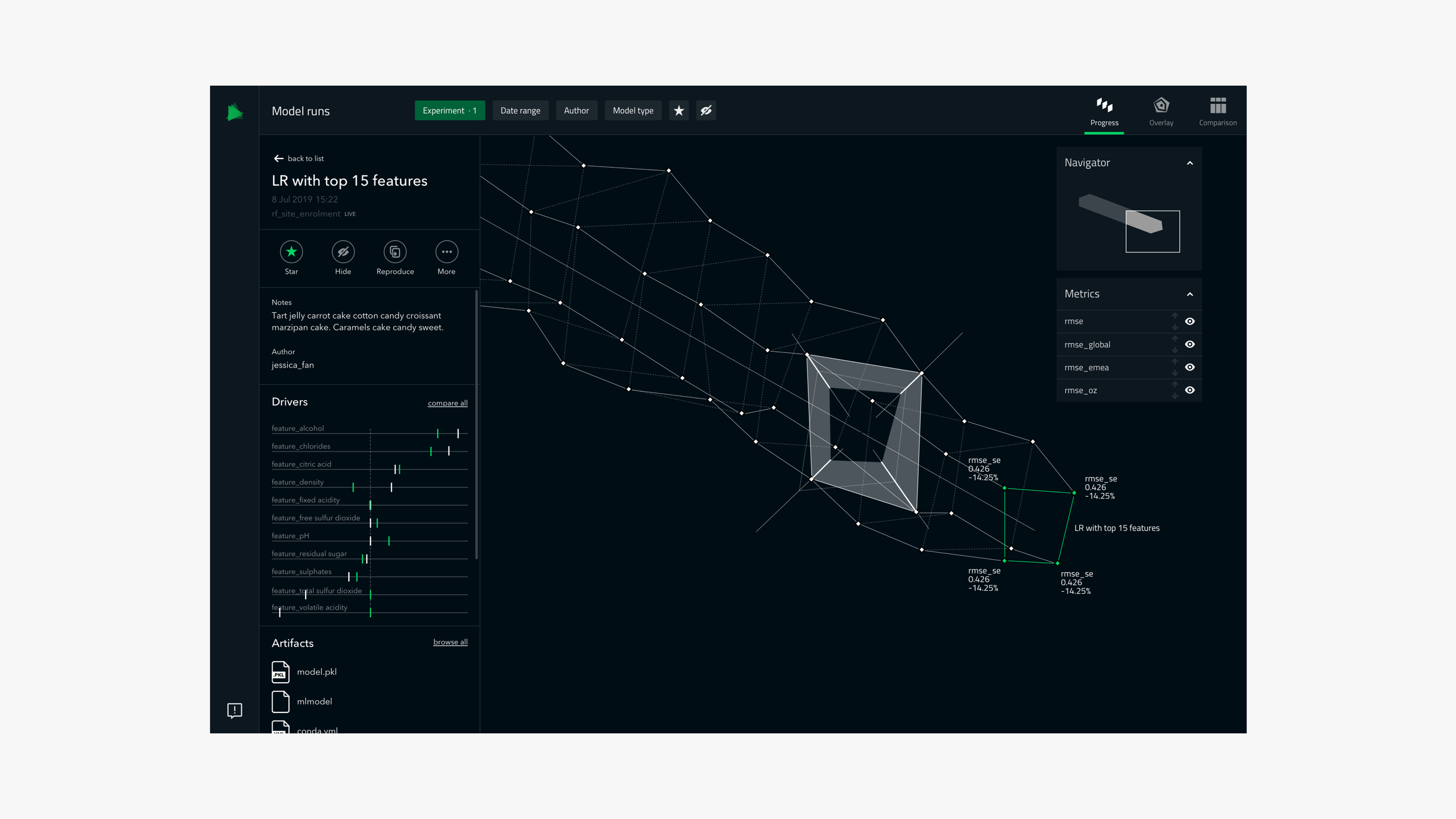This screenshot has height=819, width=1456.
Task: Click the Hide run icon
Action: click(x=343, y=252)
